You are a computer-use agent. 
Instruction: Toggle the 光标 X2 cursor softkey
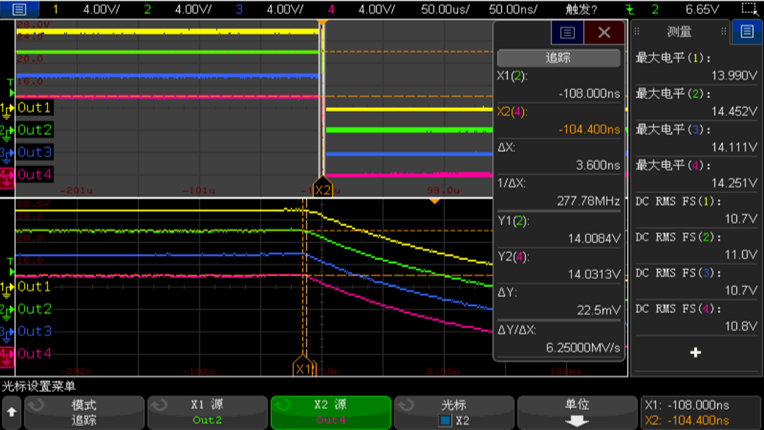[454, 412]
